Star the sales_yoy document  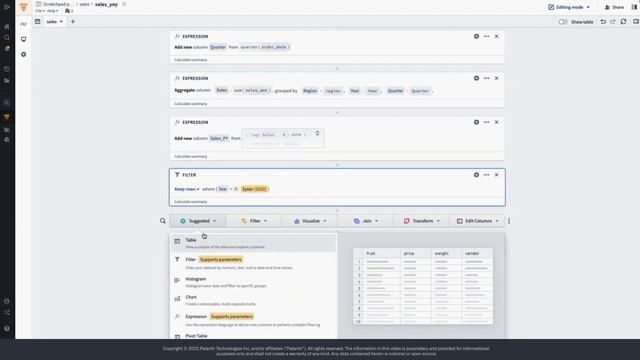click(124, 4)
